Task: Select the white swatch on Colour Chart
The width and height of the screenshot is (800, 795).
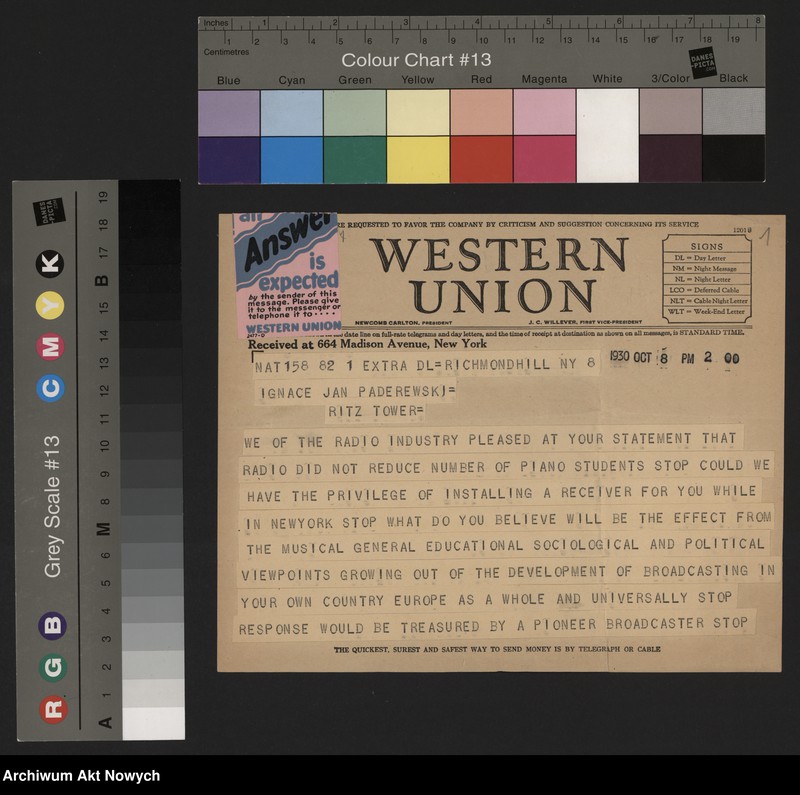Action: point(608,135)
